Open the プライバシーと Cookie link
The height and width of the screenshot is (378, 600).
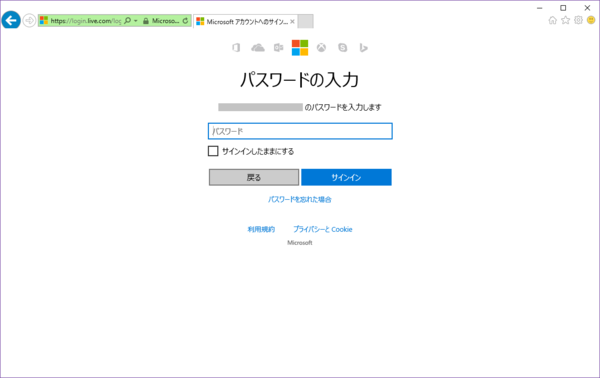[323, 229]
